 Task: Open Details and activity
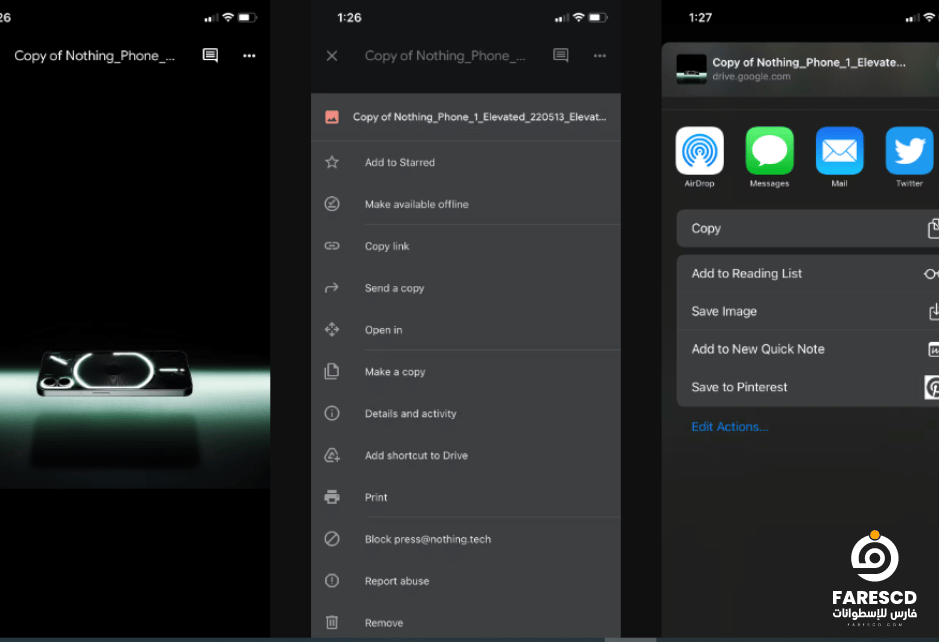point(466,413)
